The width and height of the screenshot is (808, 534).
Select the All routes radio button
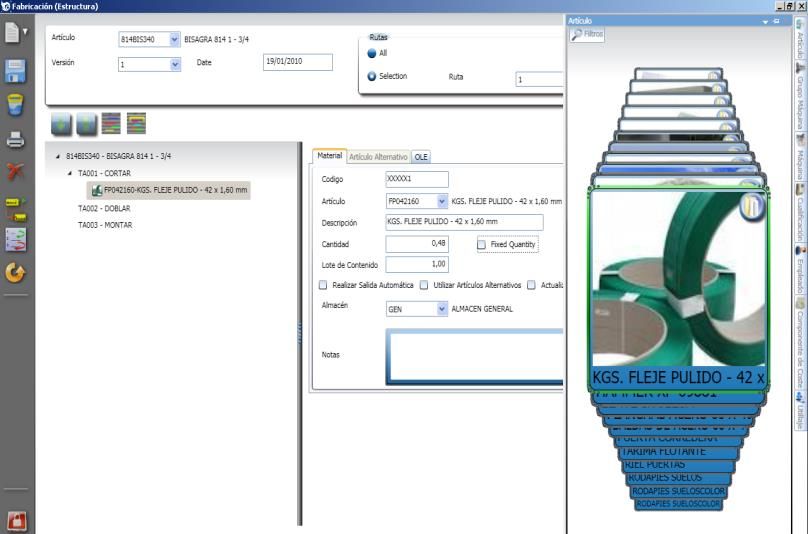[x=373, y=53]
